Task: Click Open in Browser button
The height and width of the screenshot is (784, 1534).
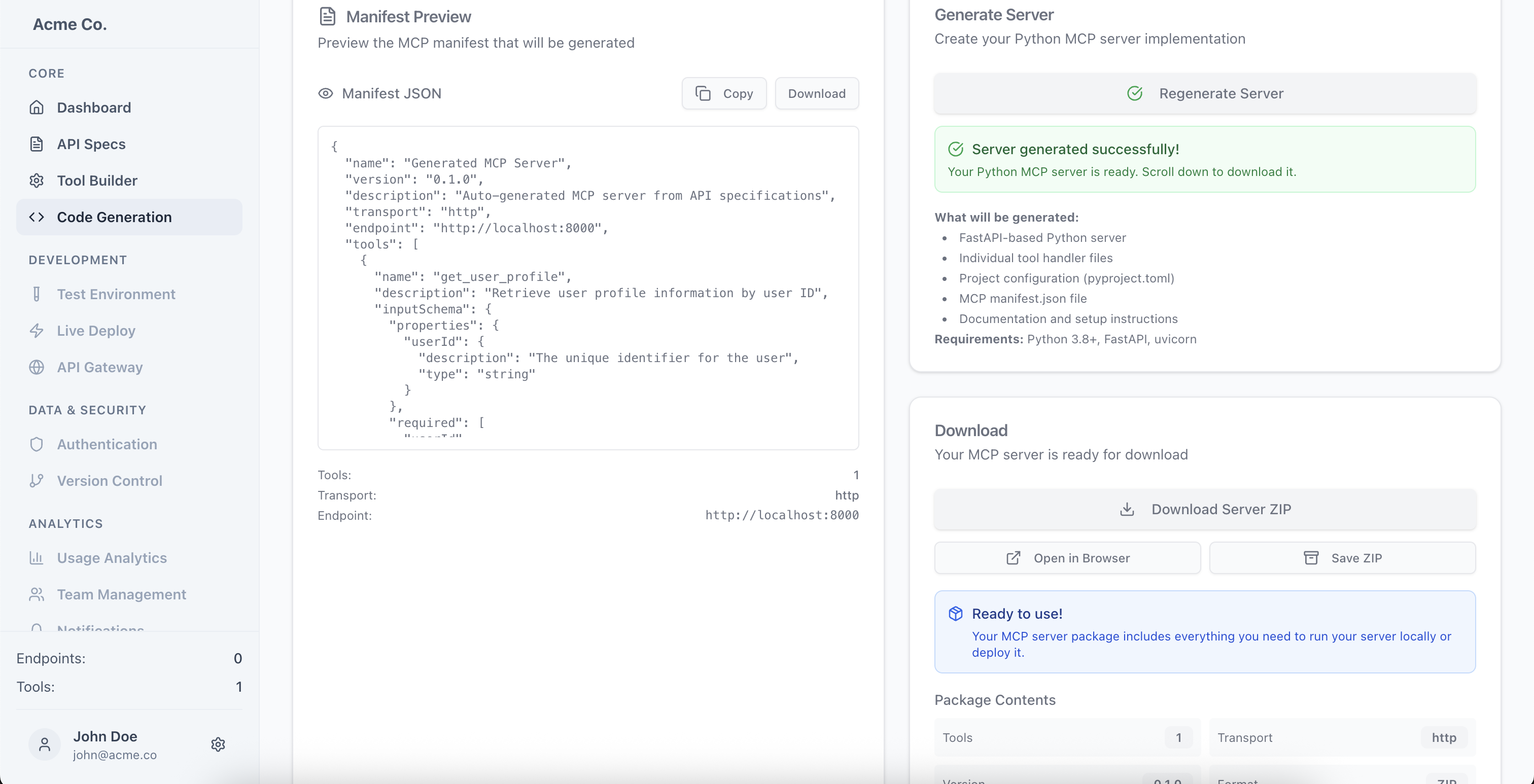Action: click(x=1067, y=558)
